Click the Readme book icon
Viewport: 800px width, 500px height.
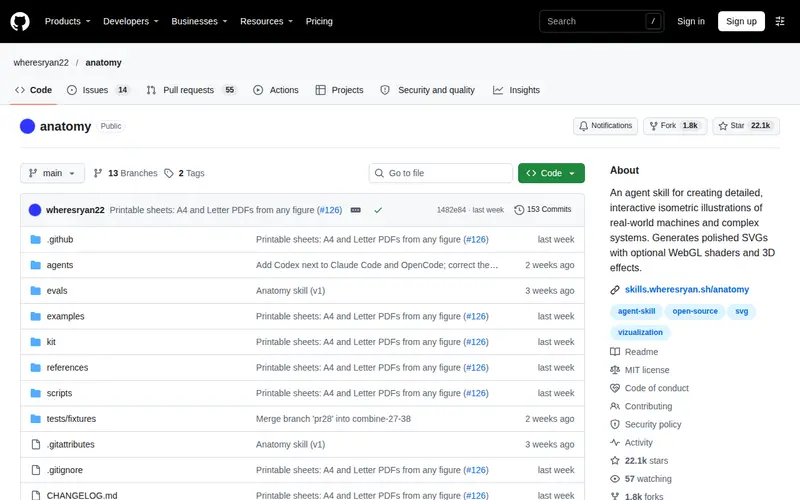tap(615, 352)
